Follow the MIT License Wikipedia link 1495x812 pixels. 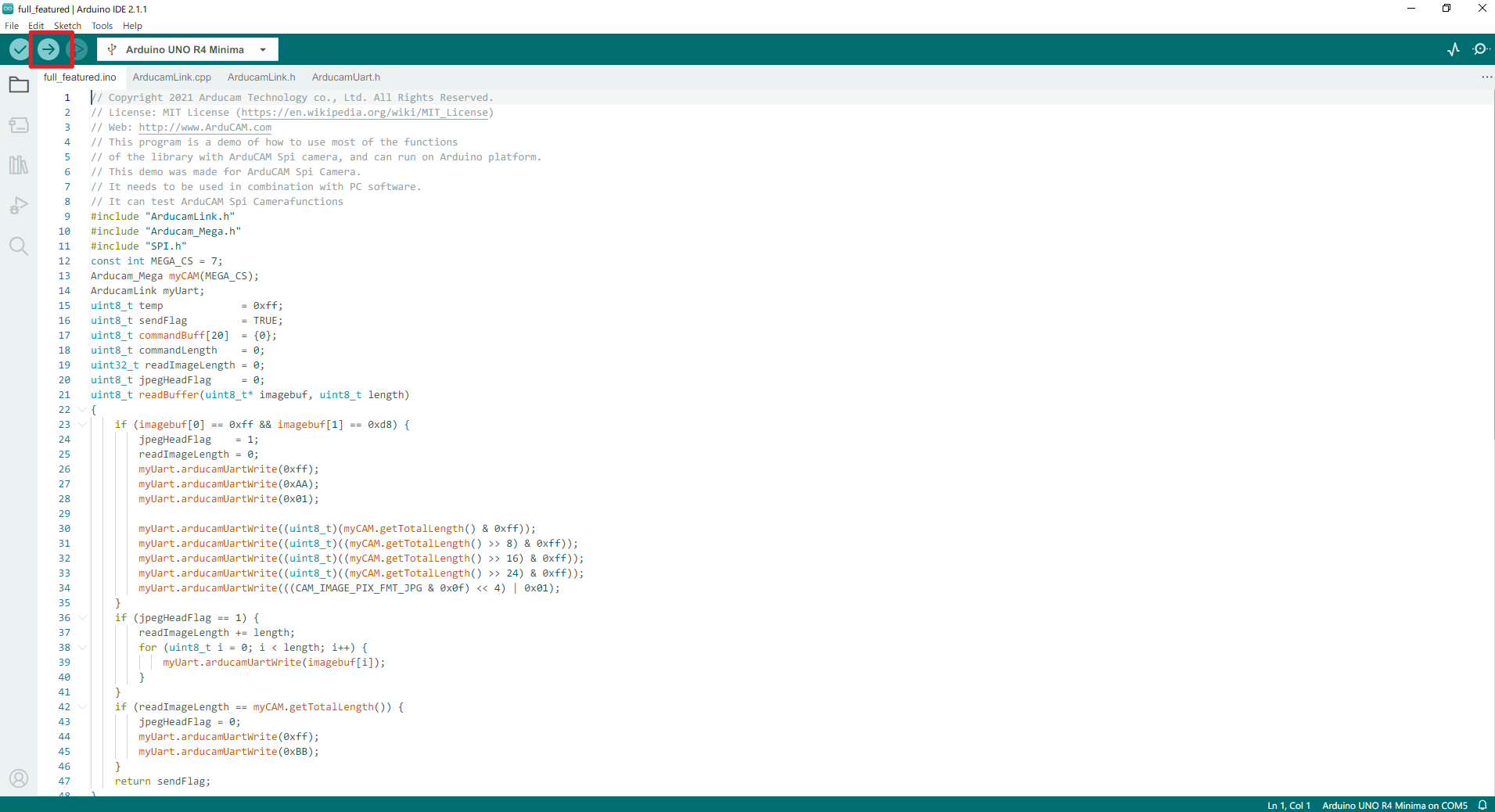click(x=365, y=113)
